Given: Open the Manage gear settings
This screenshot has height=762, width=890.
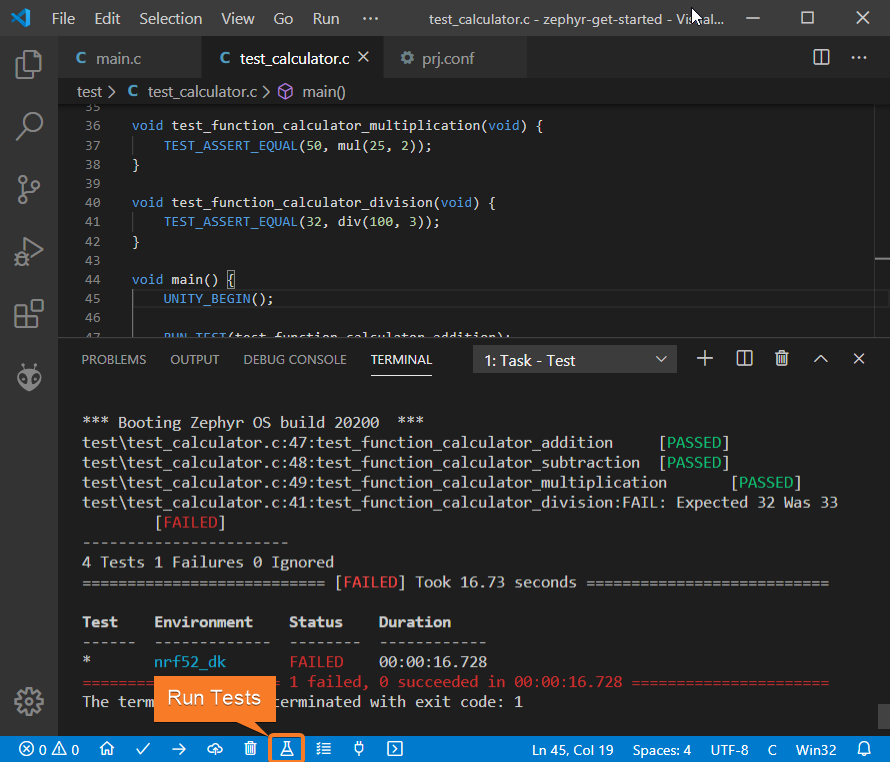Looking at the screenshot, I should coord(28,702).
